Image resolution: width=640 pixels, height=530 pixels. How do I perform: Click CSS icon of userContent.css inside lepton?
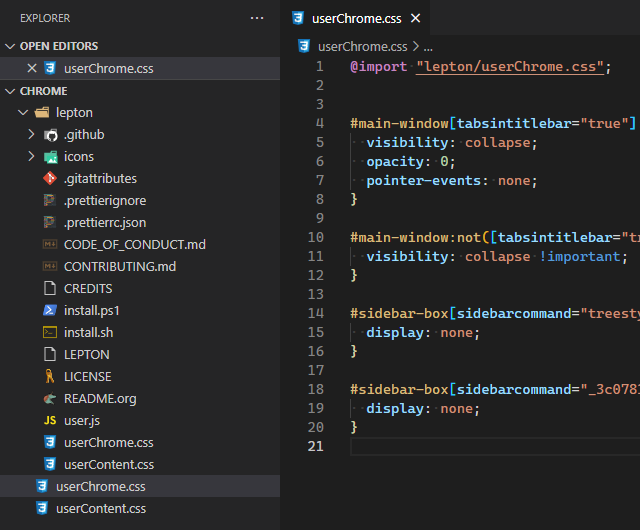click(x=50, y=464)
